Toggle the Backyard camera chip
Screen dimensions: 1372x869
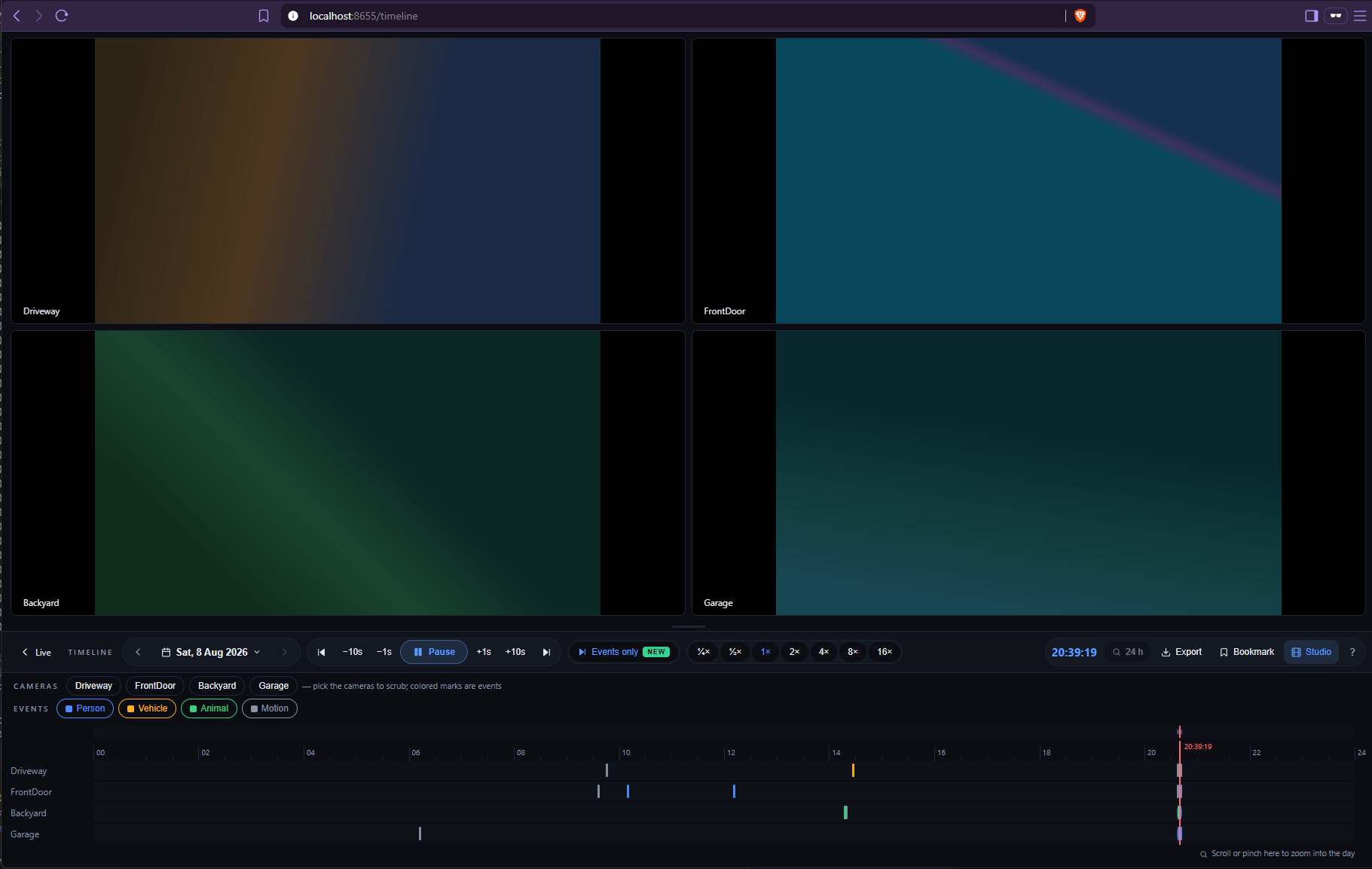(217, 686)
